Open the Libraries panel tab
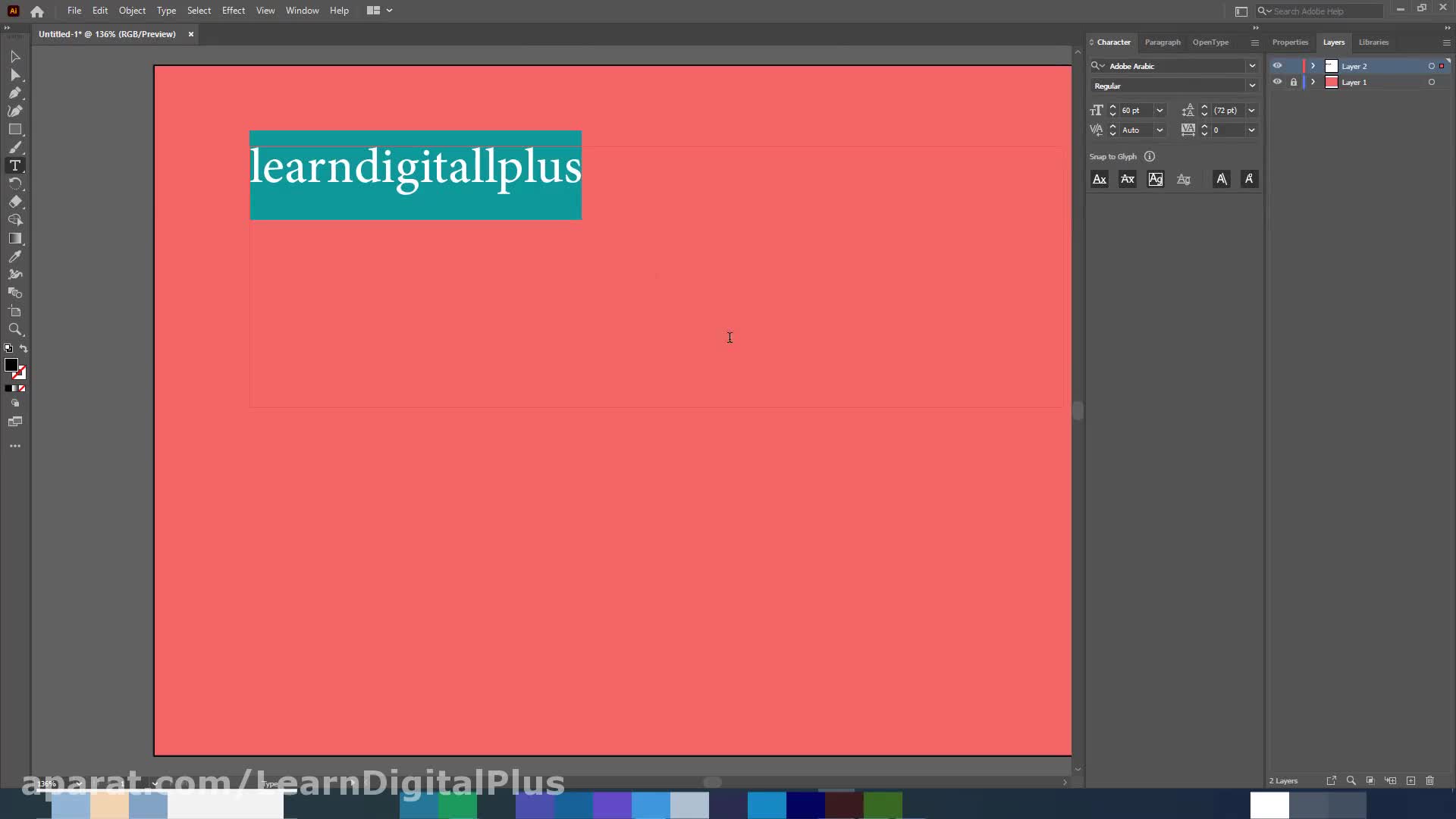The width and height of the screenshot is (1456, 819). 1373,42
